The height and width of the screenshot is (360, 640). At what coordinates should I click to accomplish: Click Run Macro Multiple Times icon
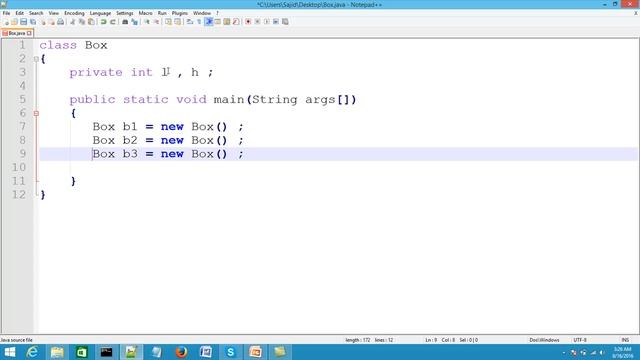276,22
